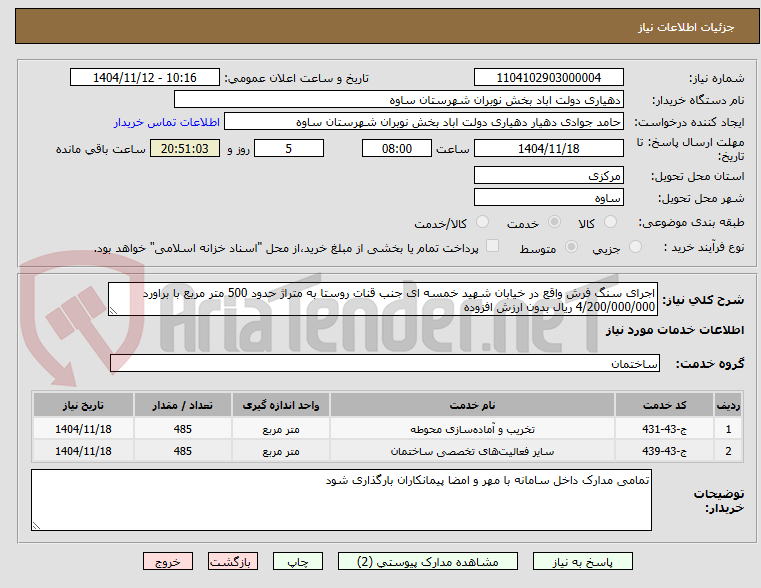Click the need number field 1104102903000004
Viewport: 761px width, 588px height.
pyautogui.click(x=548, y=78)
